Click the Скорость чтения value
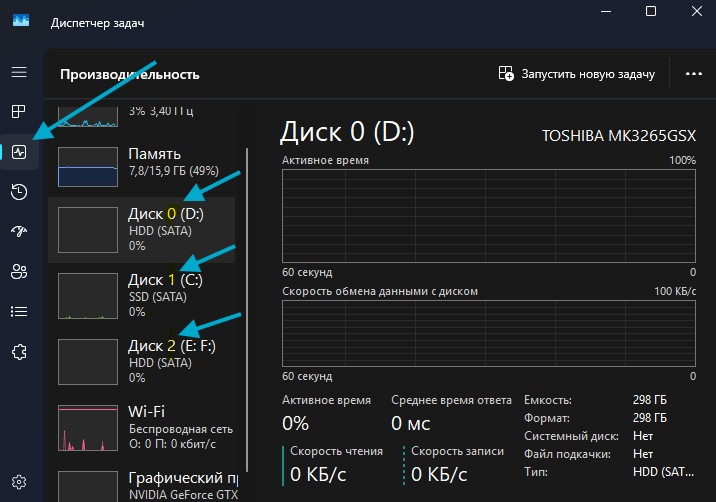Screen dimensions: 716x502 coord(318,475)
